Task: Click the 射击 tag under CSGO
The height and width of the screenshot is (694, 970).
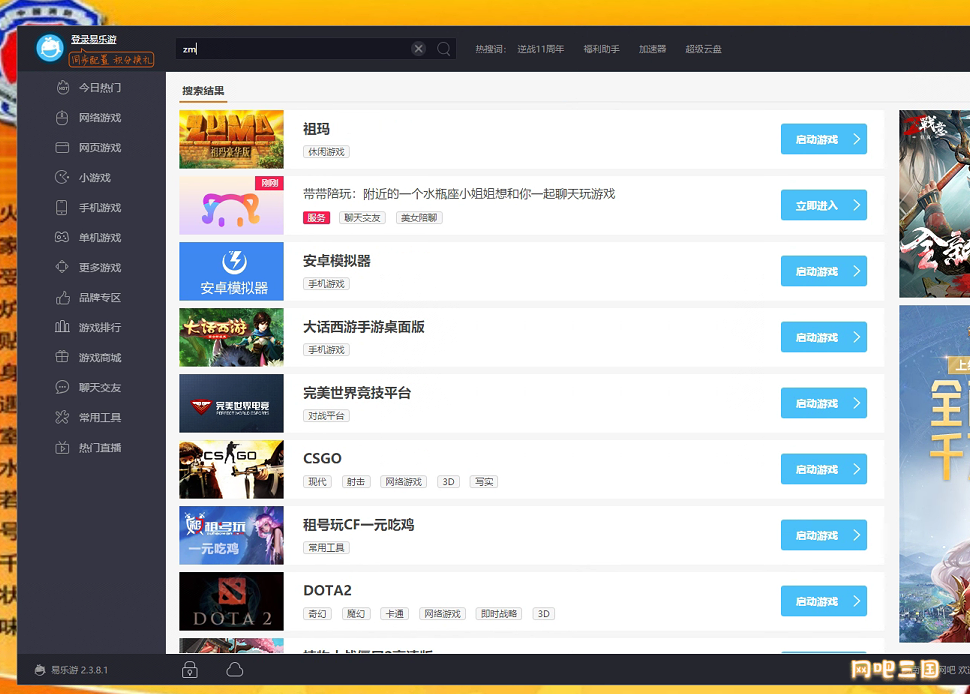Action: click(x=356, y=482)
